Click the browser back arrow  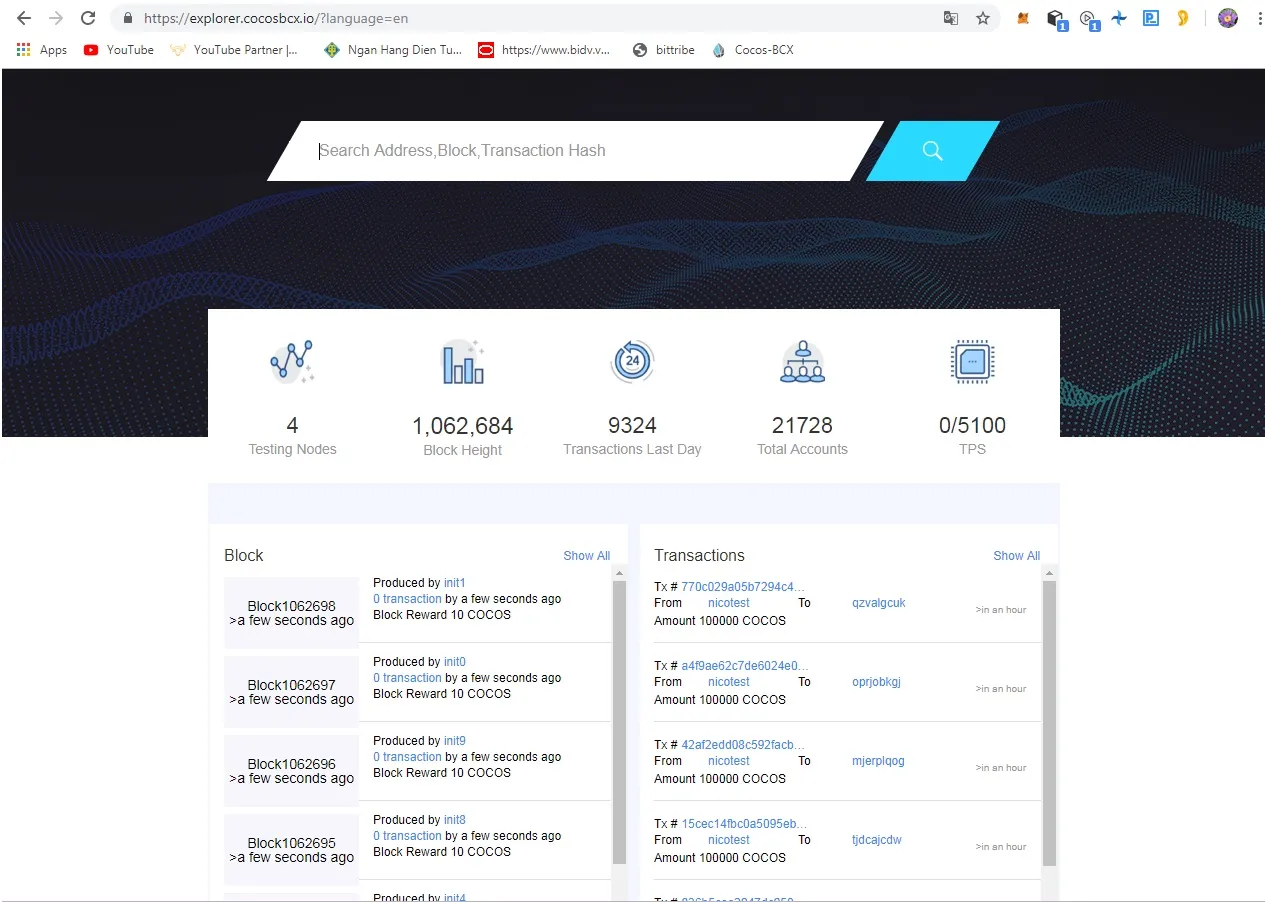click(24, 18)
